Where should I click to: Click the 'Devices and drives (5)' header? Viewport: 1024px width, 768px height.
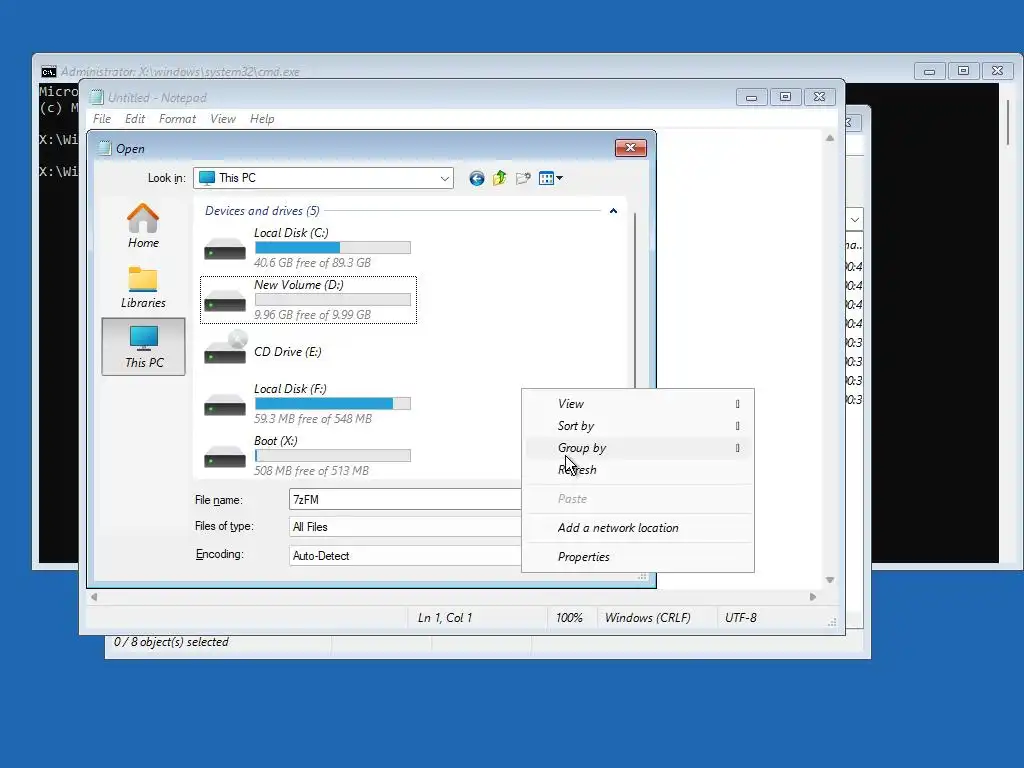click(x=263, y=211)
